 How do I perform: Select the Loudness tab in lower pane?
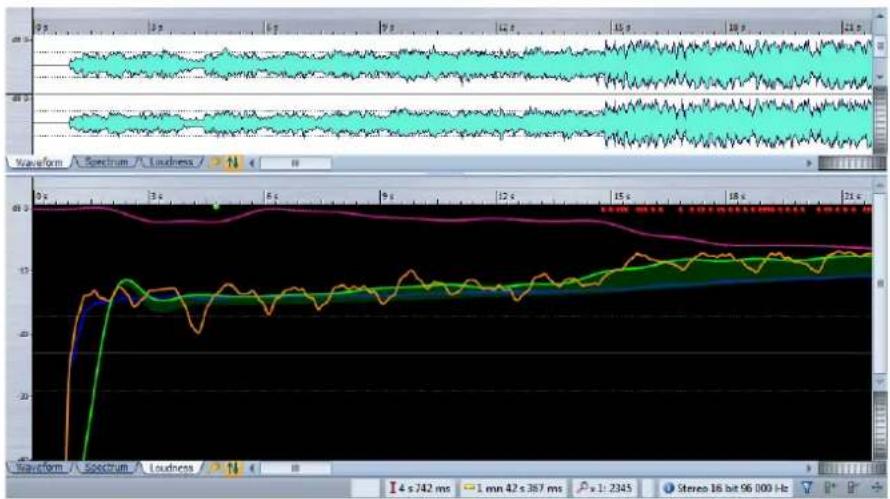coord(171,468)
